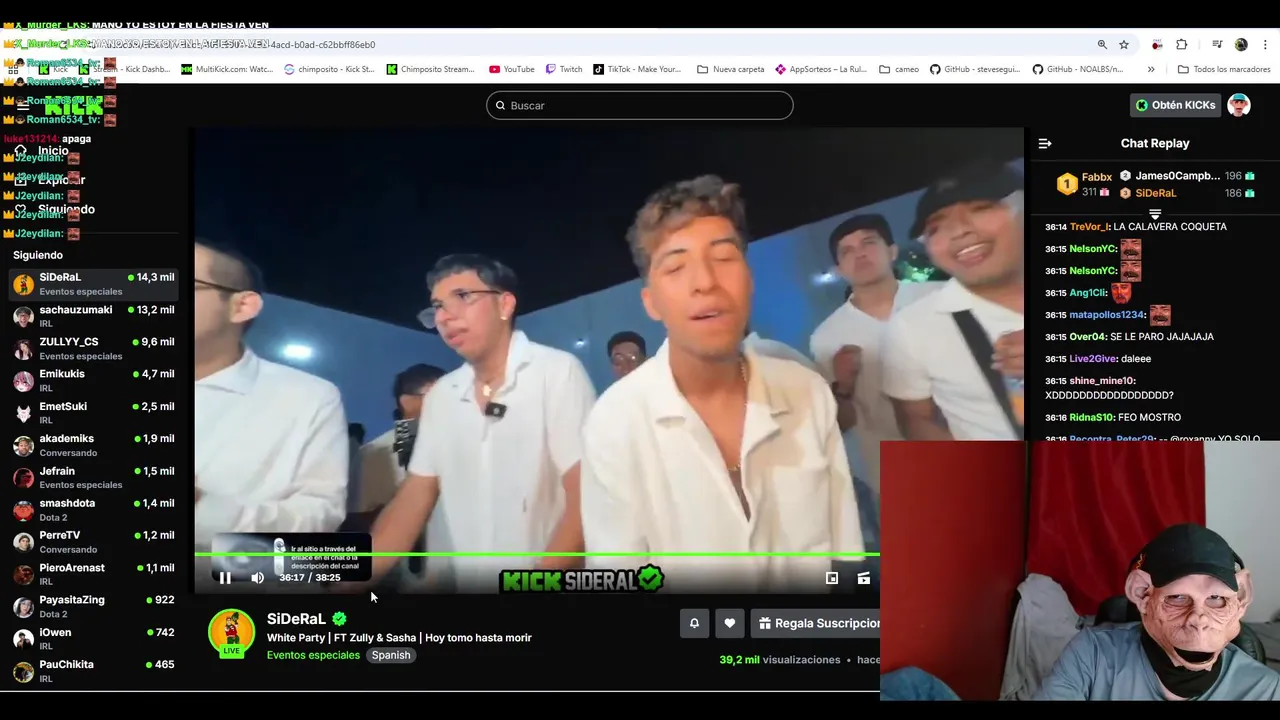Open Jefrain channel avatar
This screenshot has width=1280, height=720.
click(x=23, y=477)
